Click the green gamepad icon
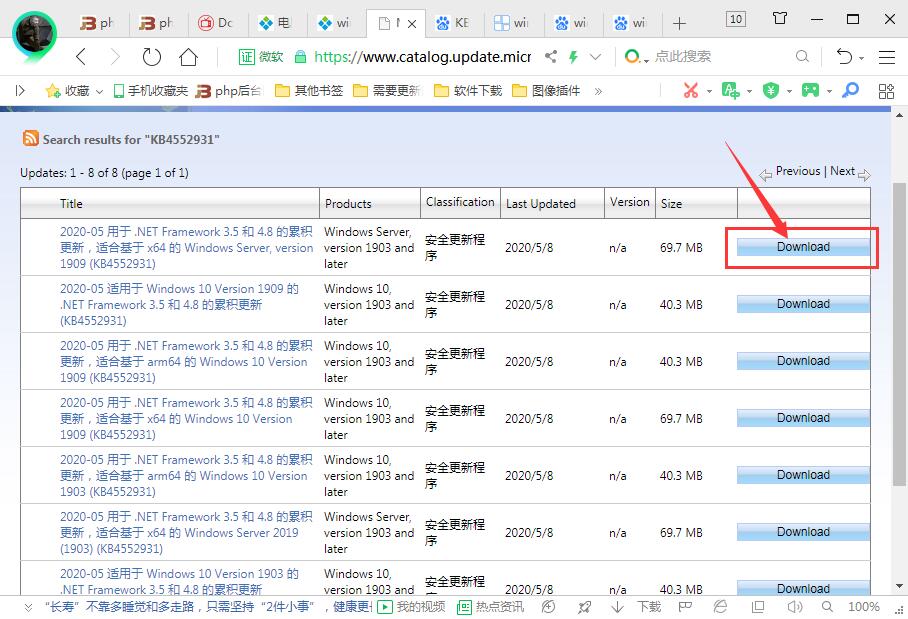The width and height of the screenshot is (908, 619). tap(810, 90)
